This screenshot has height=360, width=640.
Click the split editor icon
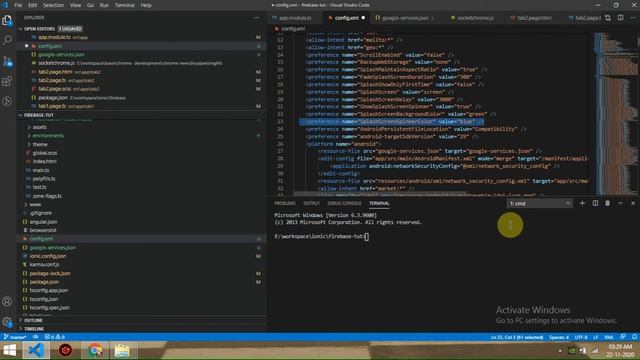pos(620,18)
